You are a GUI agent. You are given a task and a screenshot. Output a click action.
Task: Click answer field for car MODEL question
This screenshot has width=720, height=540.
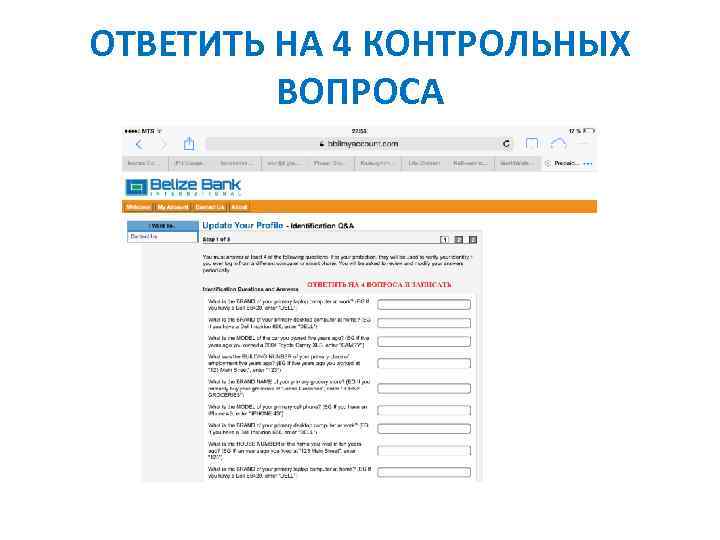click(x=424, y=341)
